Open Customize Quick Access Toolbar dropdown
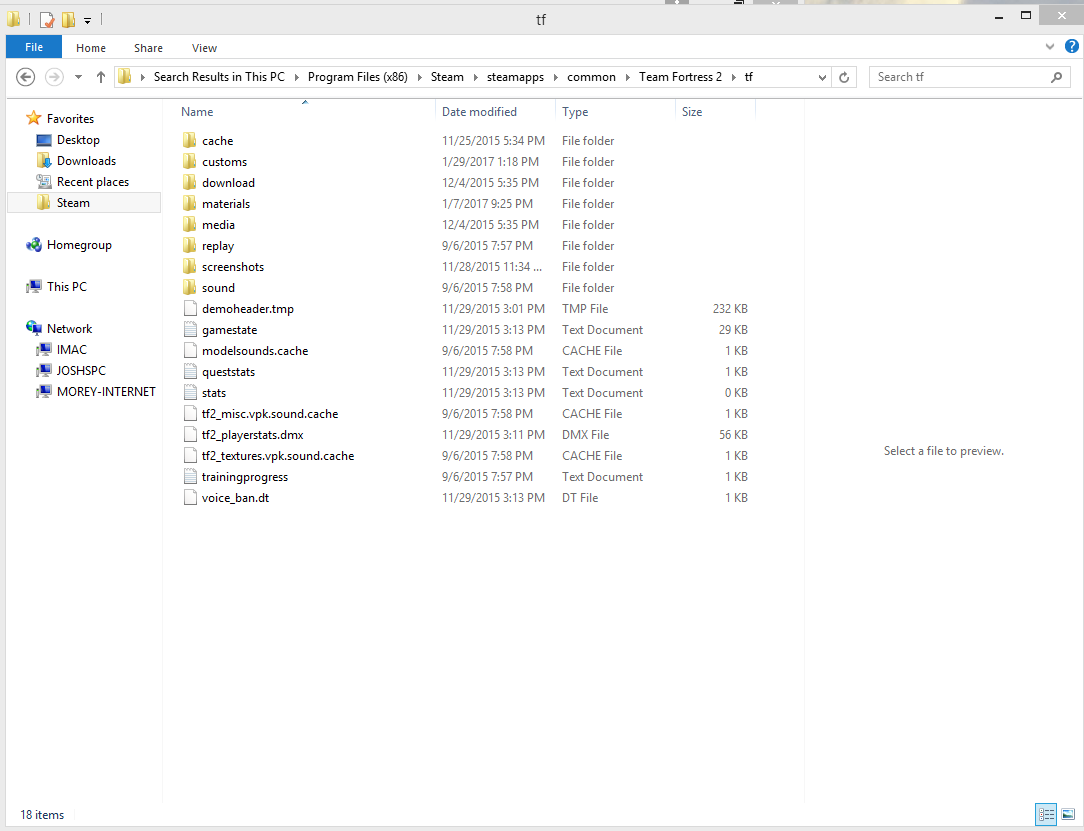This screenshot has width=1084, height=831. (88, 21)
